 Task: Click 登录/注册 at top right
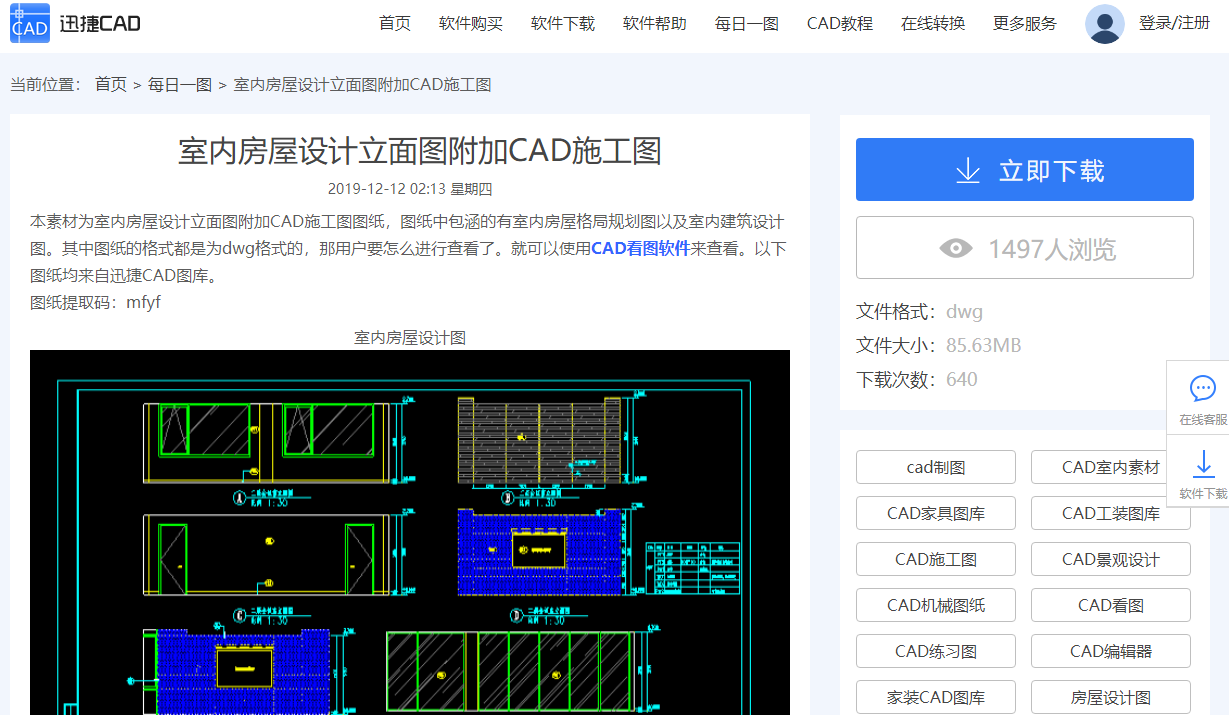point(1175,23)
